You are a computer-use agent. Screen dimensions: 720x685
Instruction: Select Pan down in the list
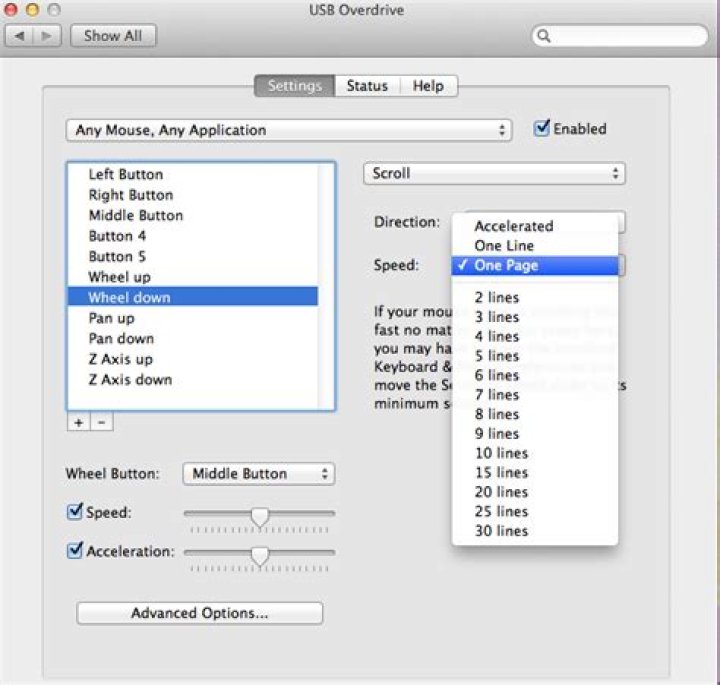(x=193, y=338)
